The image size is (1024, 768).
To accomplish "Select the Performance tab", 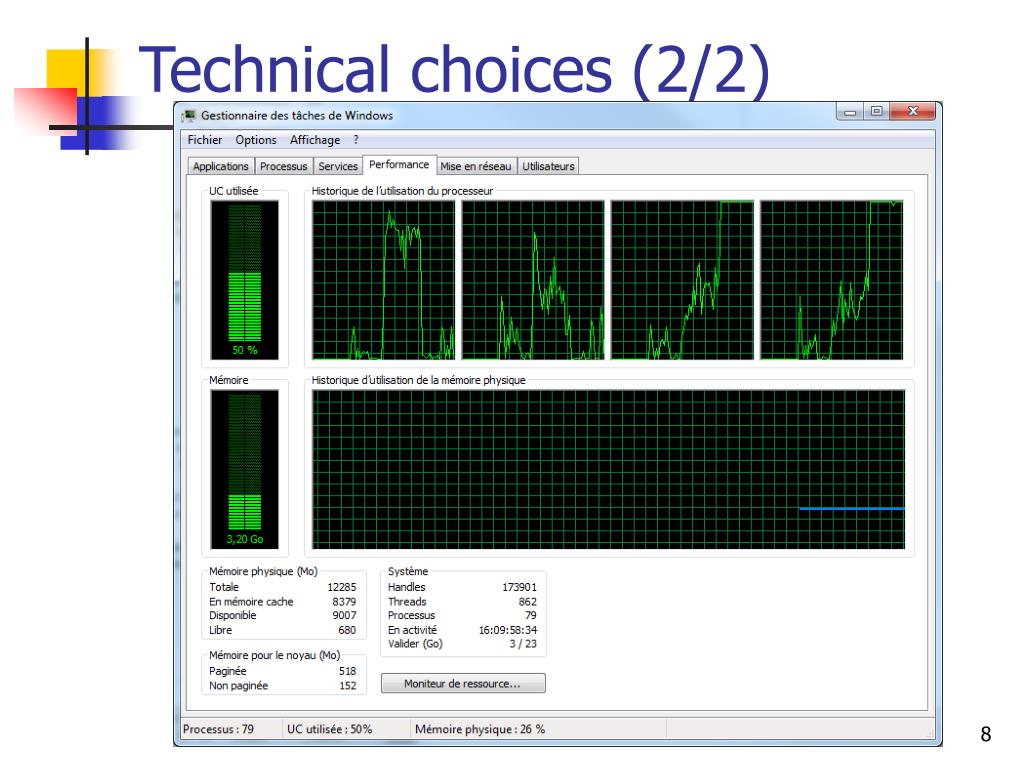I will [399, 165].
